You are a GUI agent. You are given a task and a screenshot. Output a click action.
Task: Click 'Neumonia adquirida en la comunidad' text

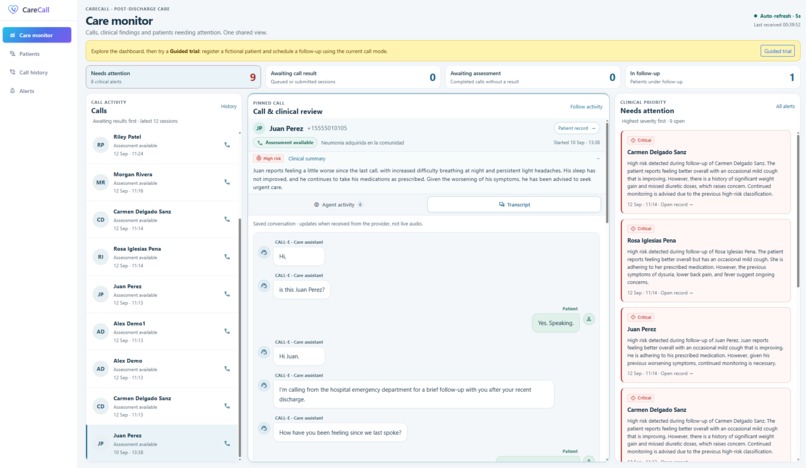click(x=362, y=142)
